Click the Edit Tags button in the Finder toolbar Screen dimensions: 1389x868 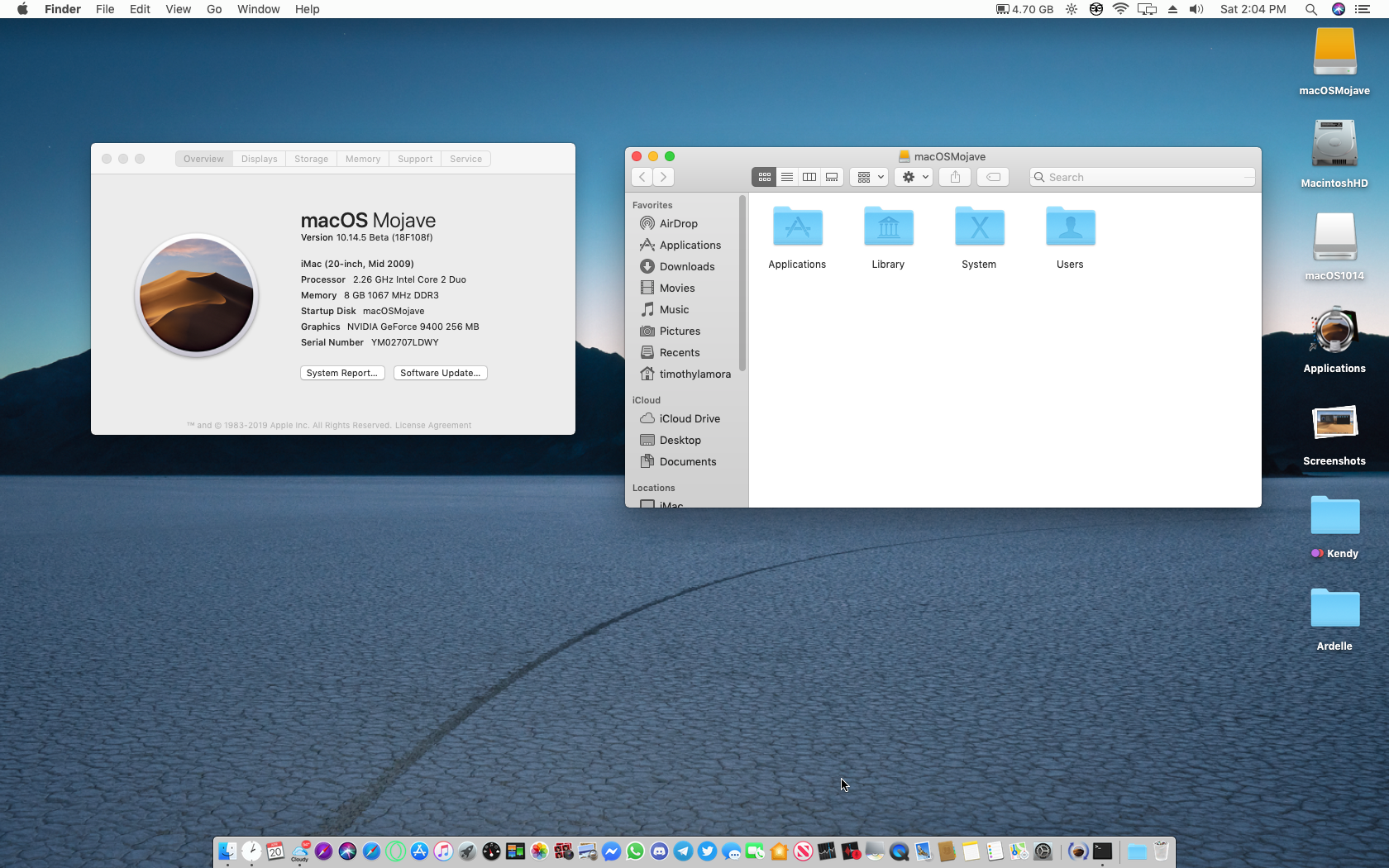point(993,177)
